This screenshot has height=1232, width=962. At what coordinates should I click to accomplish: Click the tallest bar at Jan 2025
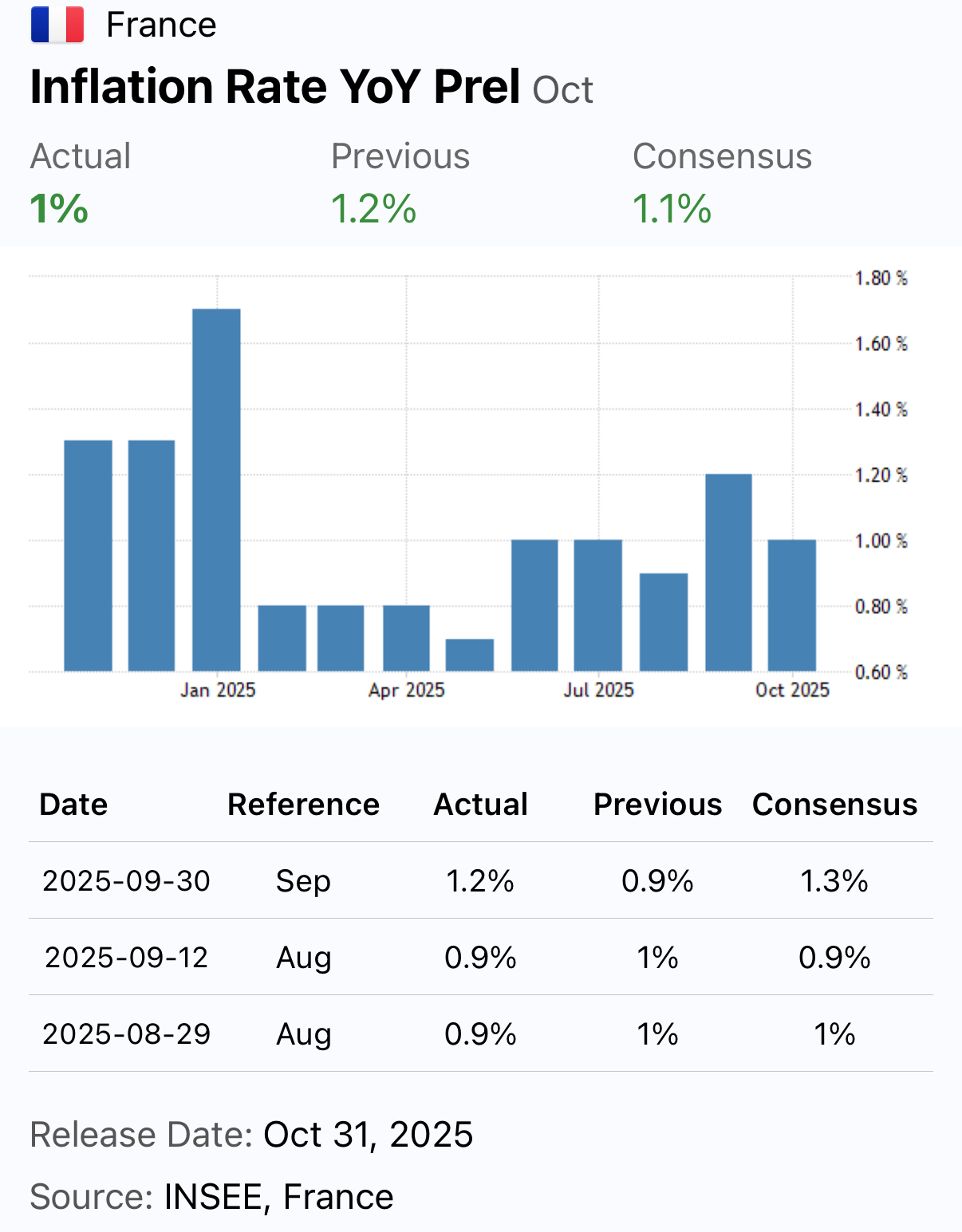(x=216, y=489)
